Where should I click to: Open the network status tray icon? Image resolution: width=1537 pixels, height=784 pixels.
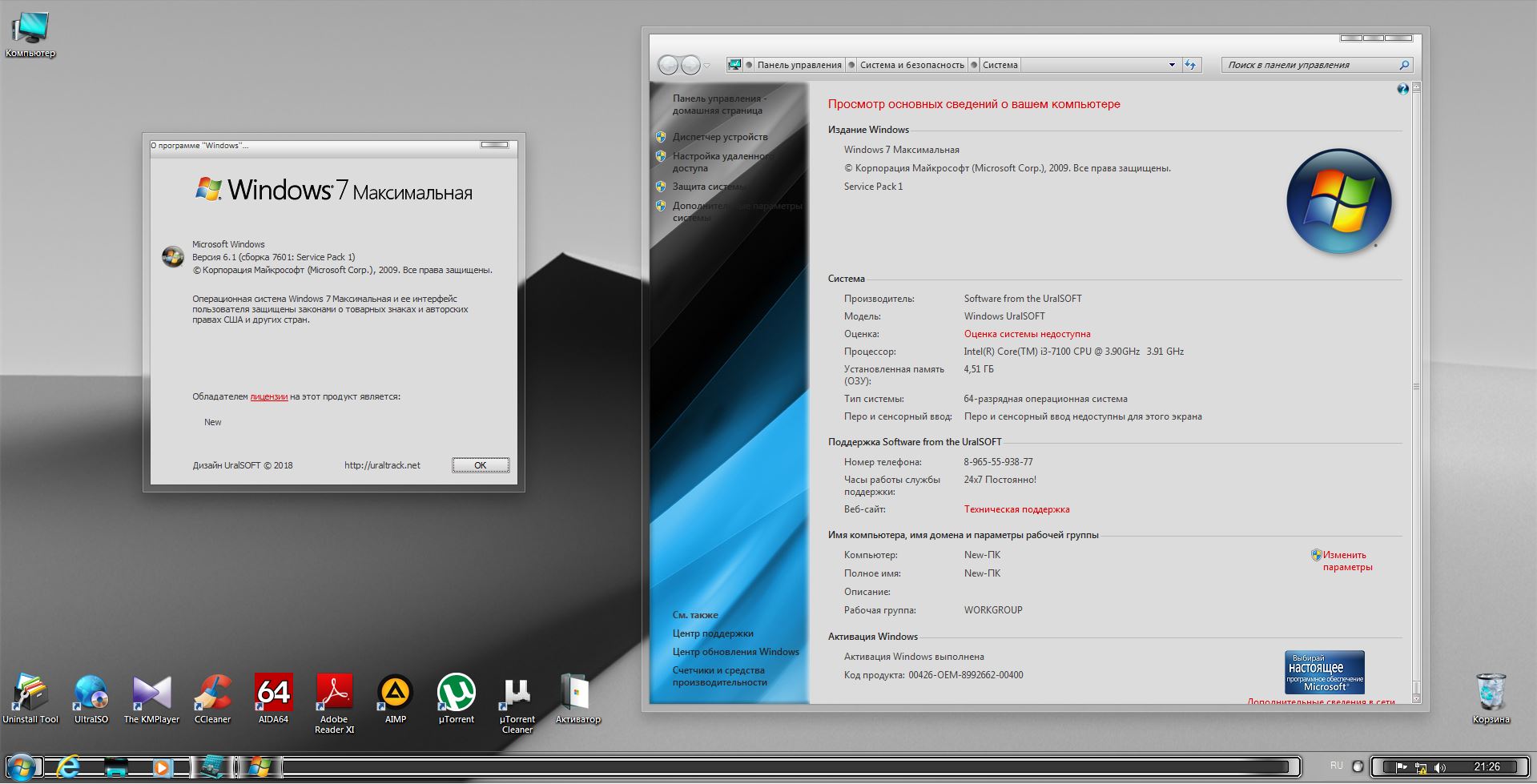tap(1421, 767)
